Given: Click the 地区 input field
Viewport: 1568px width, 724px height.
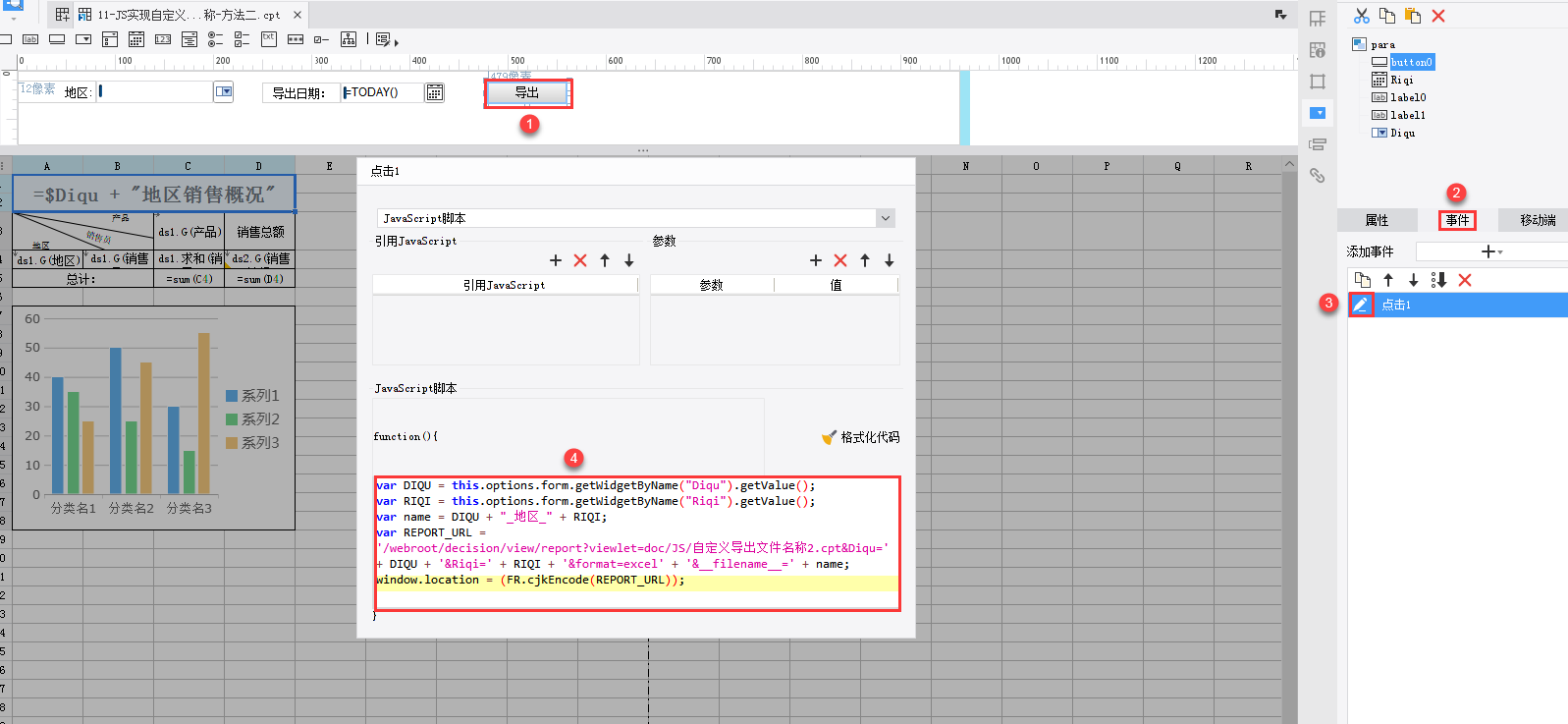Looking at the screenshot, I should (x=155, y=91).
